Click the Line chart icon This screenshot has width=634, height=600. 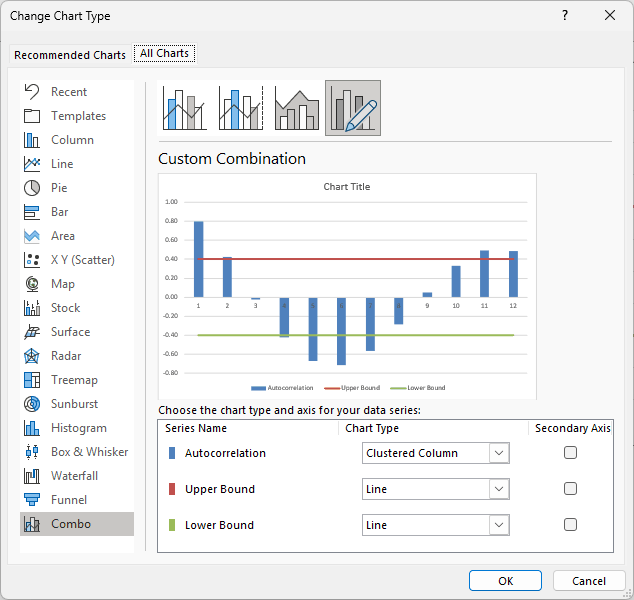point(32,164)
